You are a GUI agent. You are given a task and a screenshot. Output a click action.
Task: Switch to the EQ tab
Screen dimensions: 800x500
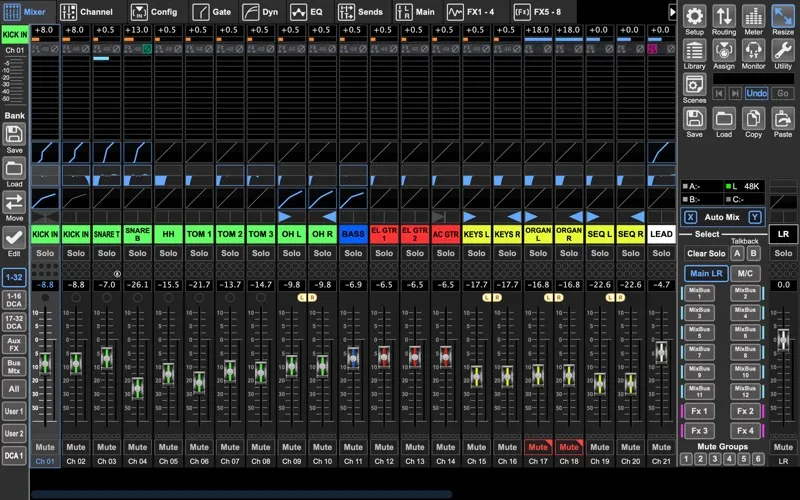coord(306,12)
